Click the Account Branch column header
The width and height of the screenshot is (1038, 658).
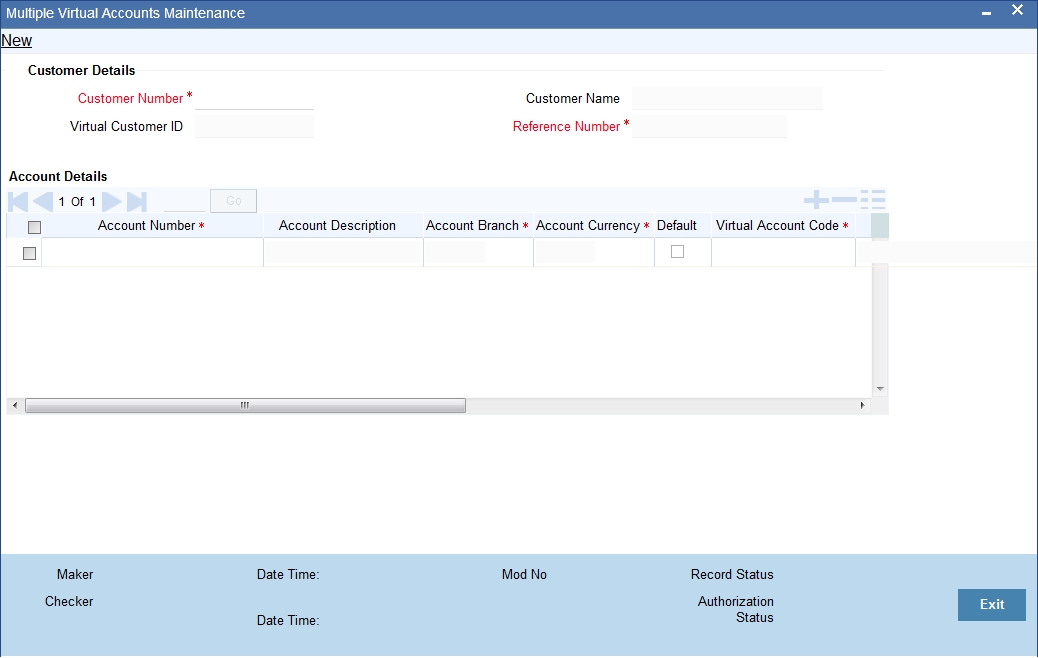coord(477,226)
